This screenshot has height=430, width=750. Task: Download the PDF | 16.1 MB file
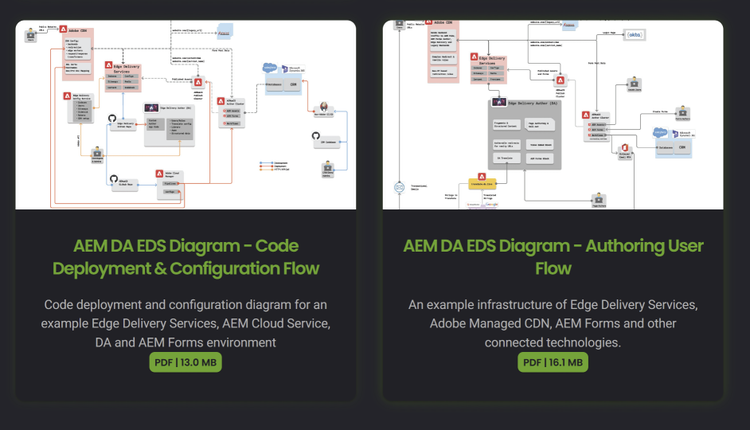[x=553, y=363]
